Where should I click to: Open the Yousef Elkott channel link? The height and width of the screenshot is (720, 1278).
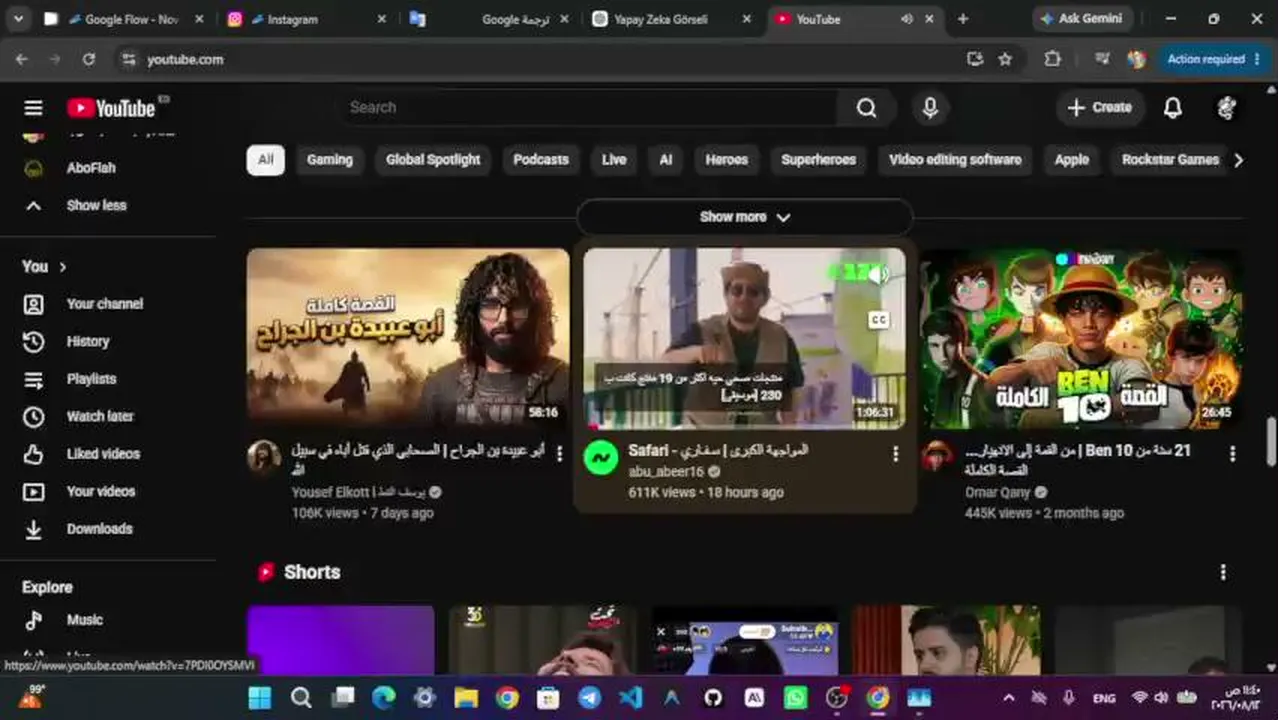click(359, 492)
